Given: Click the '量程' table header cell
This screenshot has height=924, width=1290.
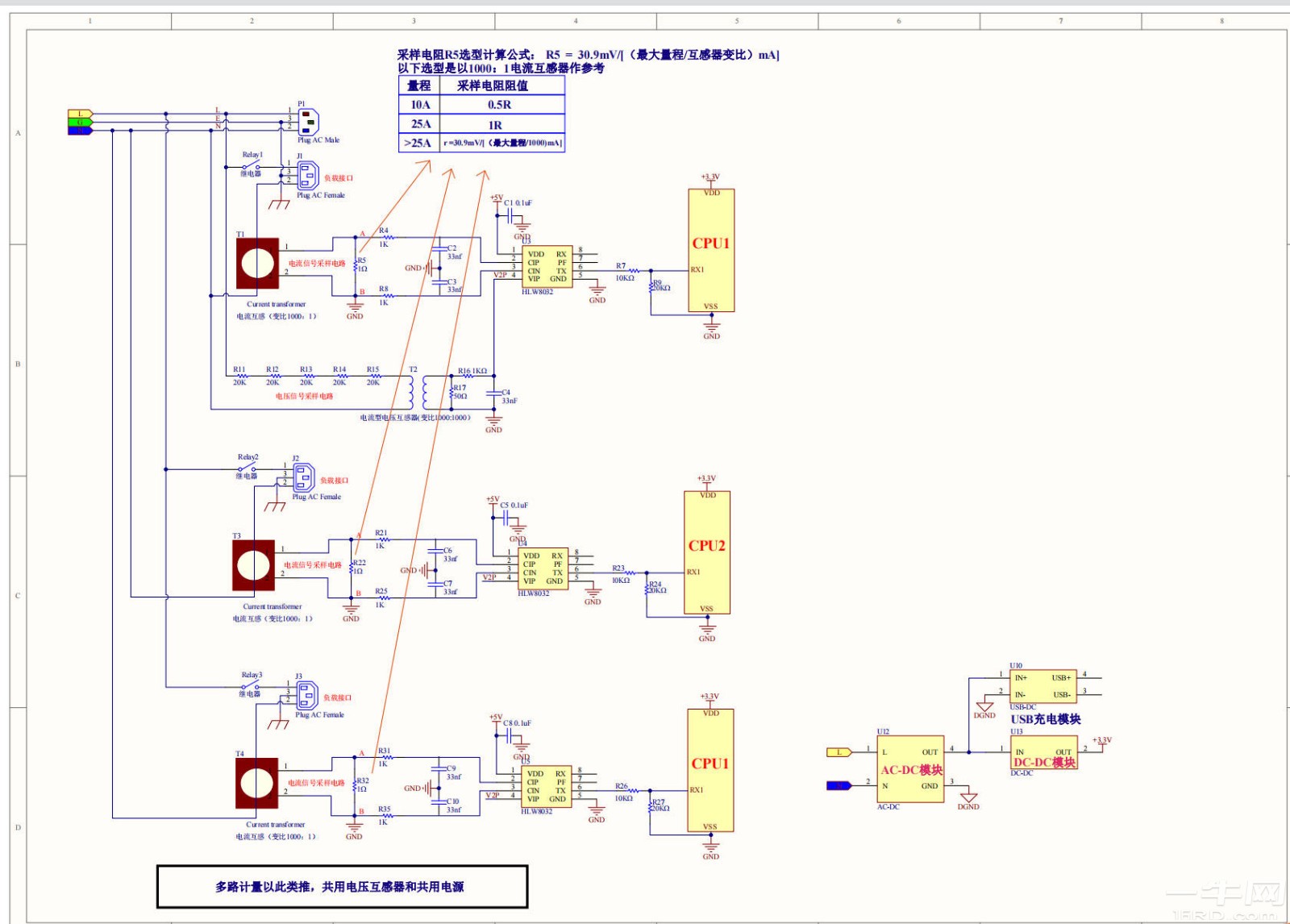Looking at the screenshot, I should click(419, 85).
